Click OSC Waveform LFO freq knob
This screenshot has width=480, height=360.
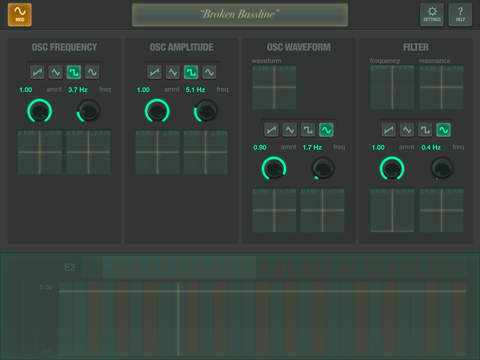323,168
